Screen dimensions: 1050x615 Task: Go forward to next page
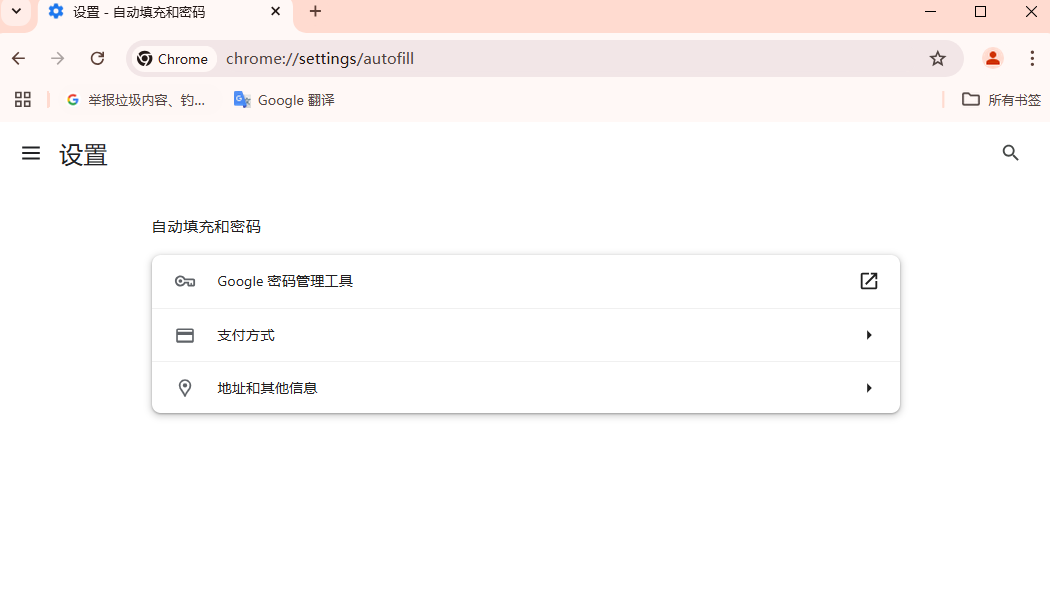tap(58, 59)
